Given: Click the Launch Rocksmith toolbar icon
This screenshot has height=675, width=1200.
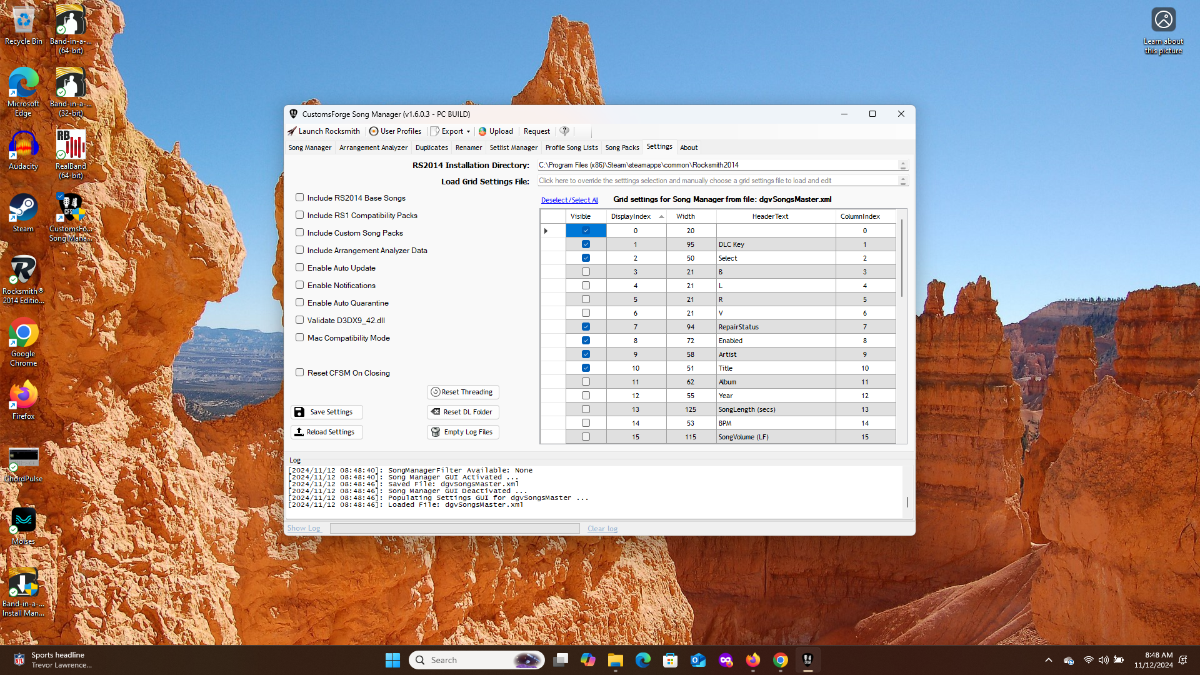Looking at the screenshot, I should click(293, 131).
